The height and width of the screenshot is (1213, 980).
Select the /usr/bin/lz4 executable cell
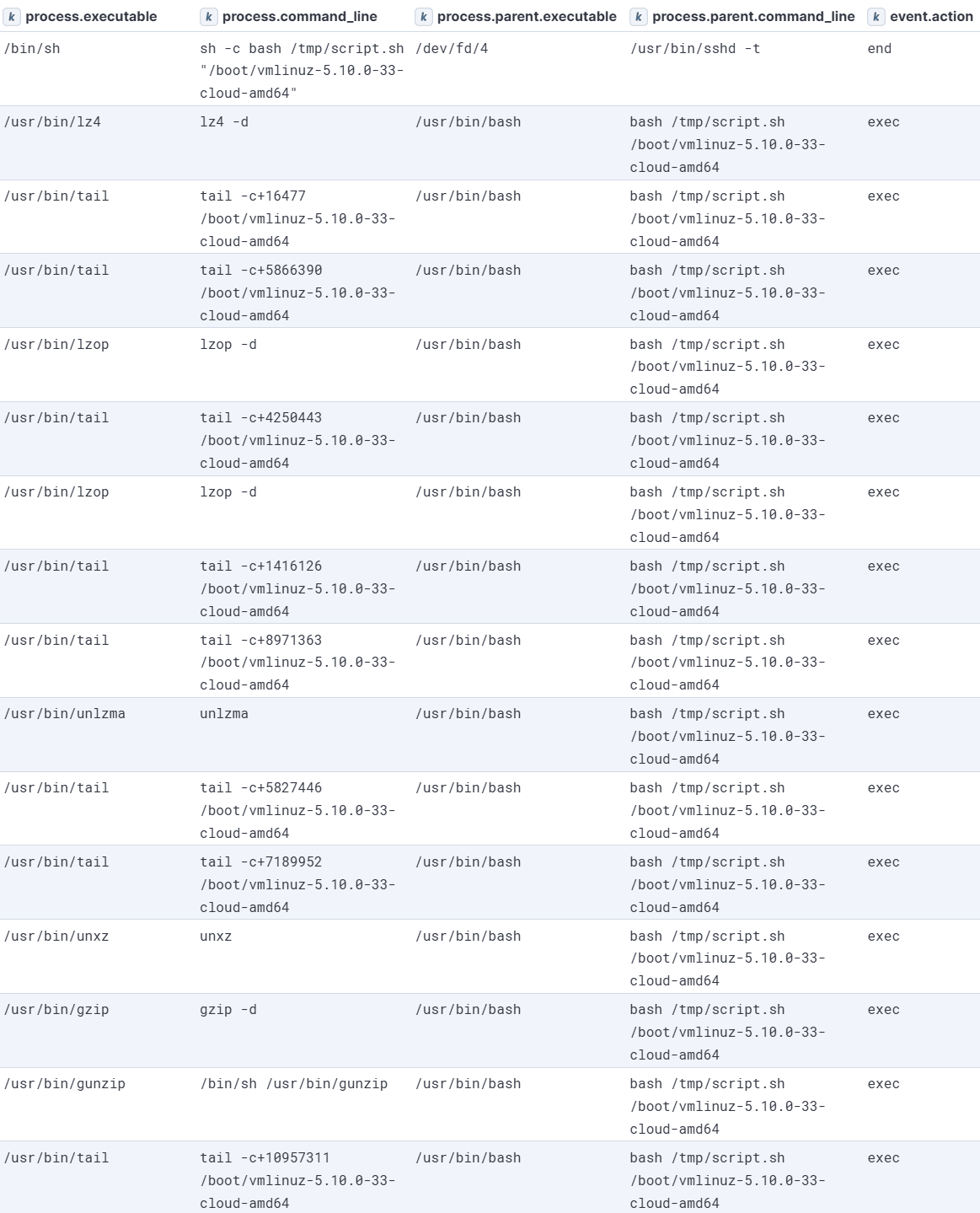[x=52, y=122]
